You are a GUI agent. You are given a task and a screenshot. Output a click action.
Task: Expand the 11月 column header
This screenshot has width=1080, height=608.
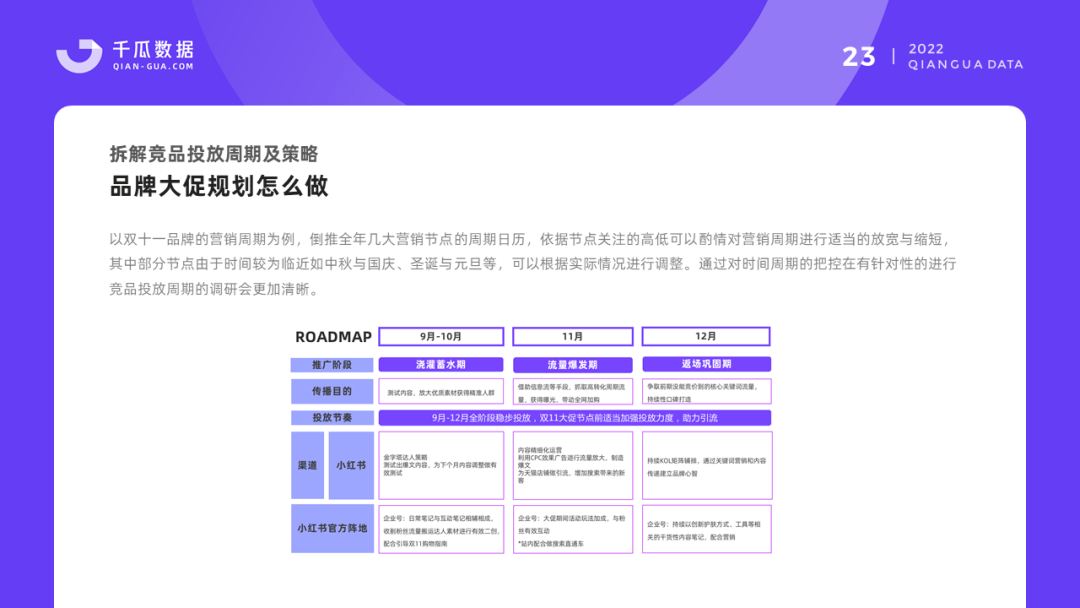click(572, 336)
